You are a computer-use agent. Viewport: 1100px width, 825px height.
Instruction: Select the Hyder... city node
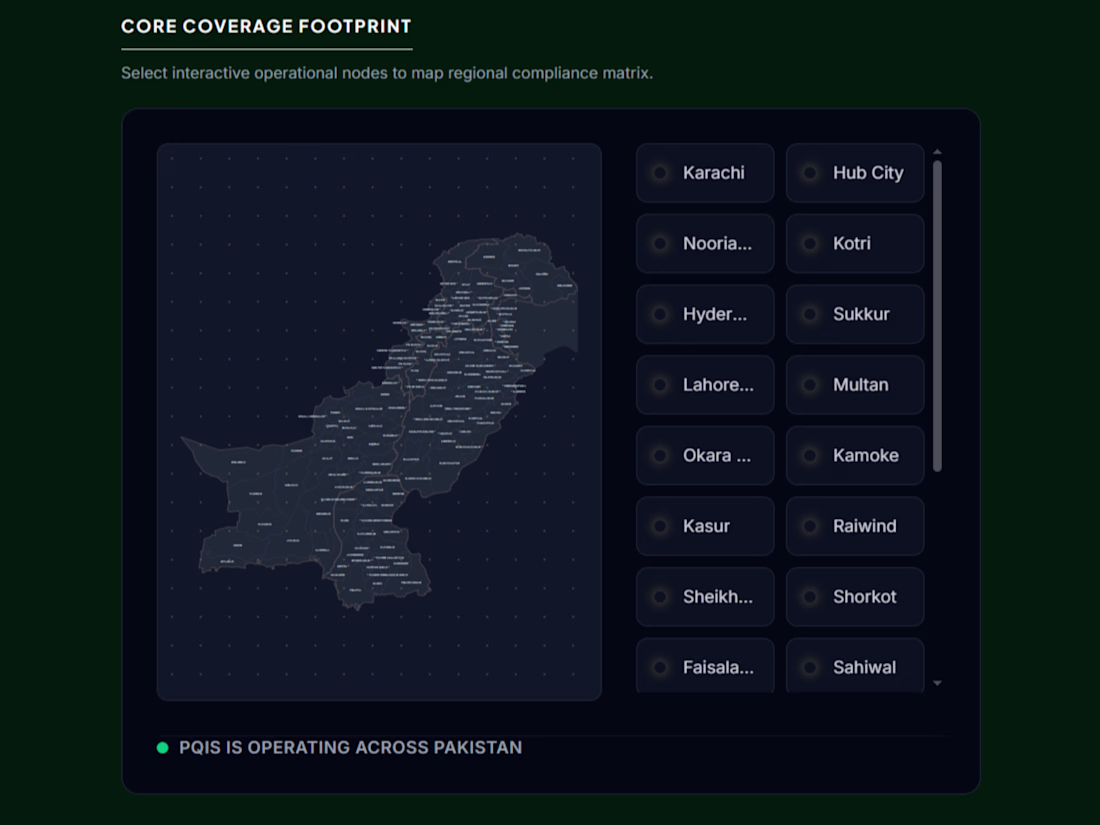[x=705, y=314]
